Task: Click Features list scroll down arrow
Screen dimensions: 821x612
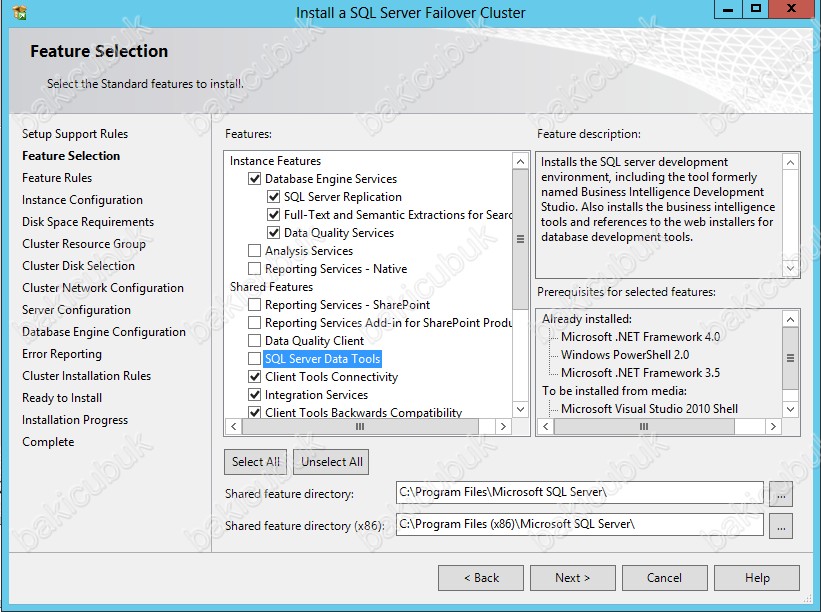Action: [520, 409]
